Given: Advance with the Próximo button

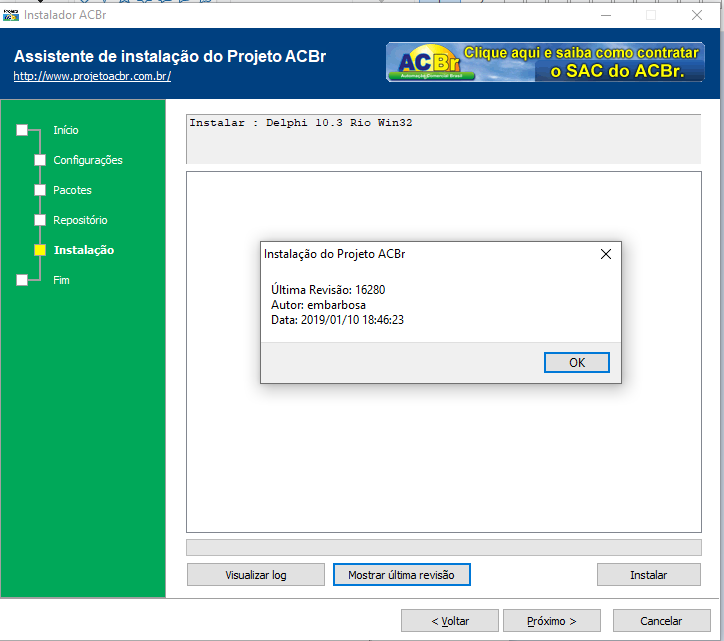Looking at the screenshot, I should (552, 621).
